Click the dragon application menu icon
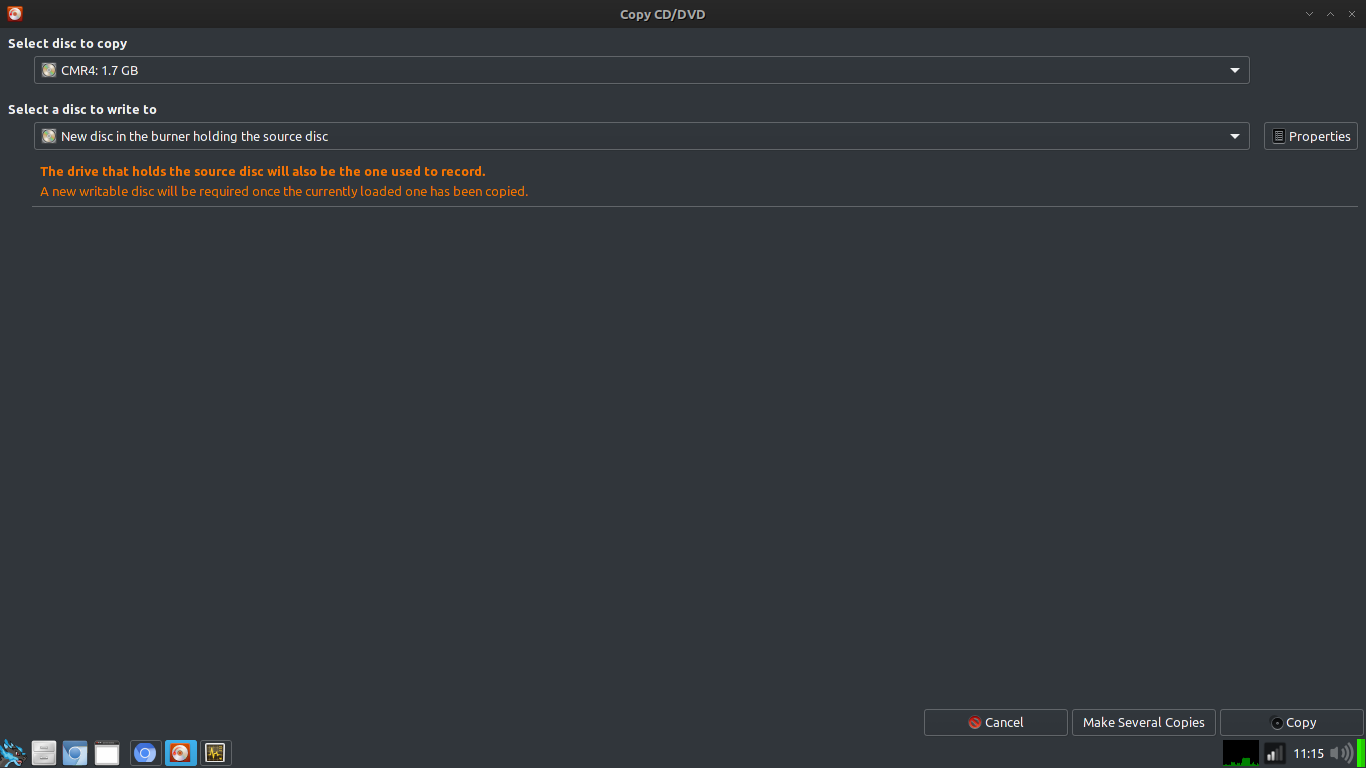The image size is (1366, 768). (13, 753)
